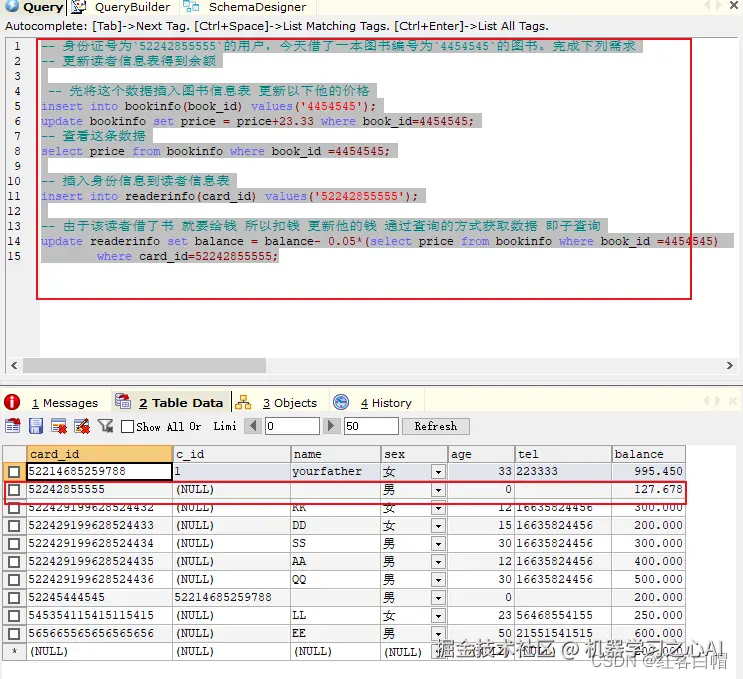Sort by the name column header
The width and height of the screenshot is (743, 679).
[x=335, y=454]
